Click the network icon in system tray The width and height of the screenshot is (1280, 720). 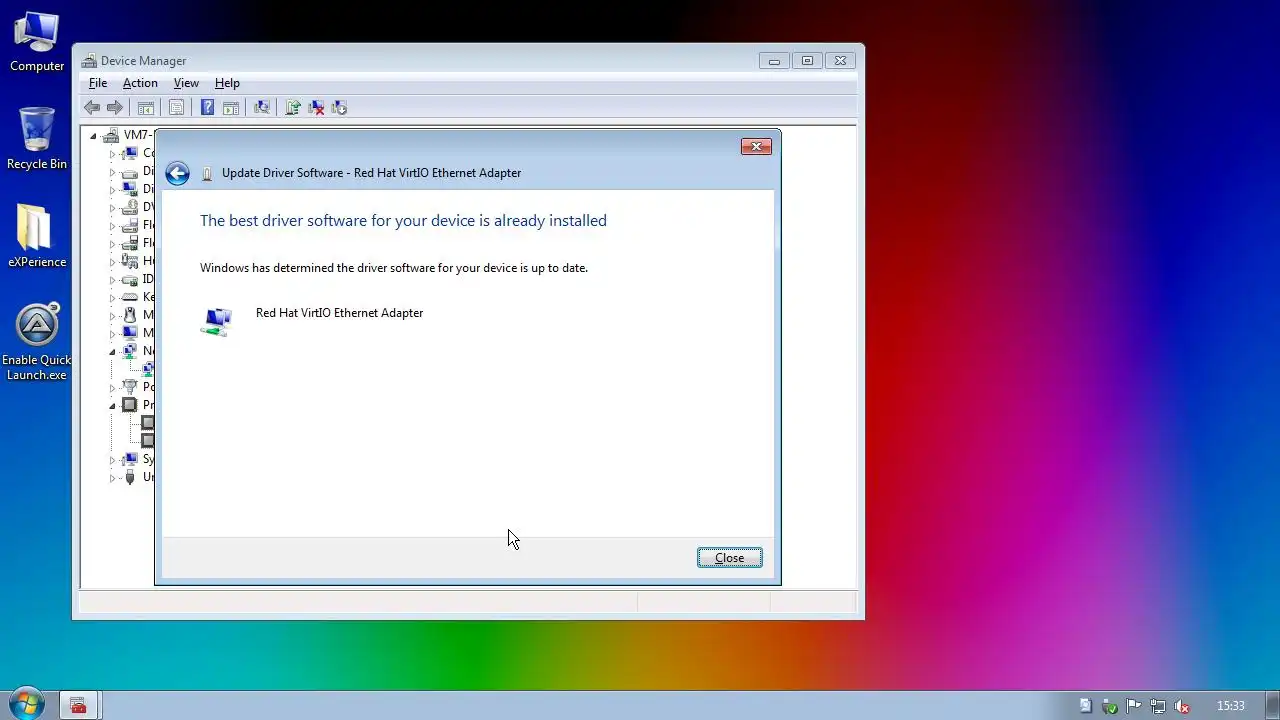pos(1158,706)
